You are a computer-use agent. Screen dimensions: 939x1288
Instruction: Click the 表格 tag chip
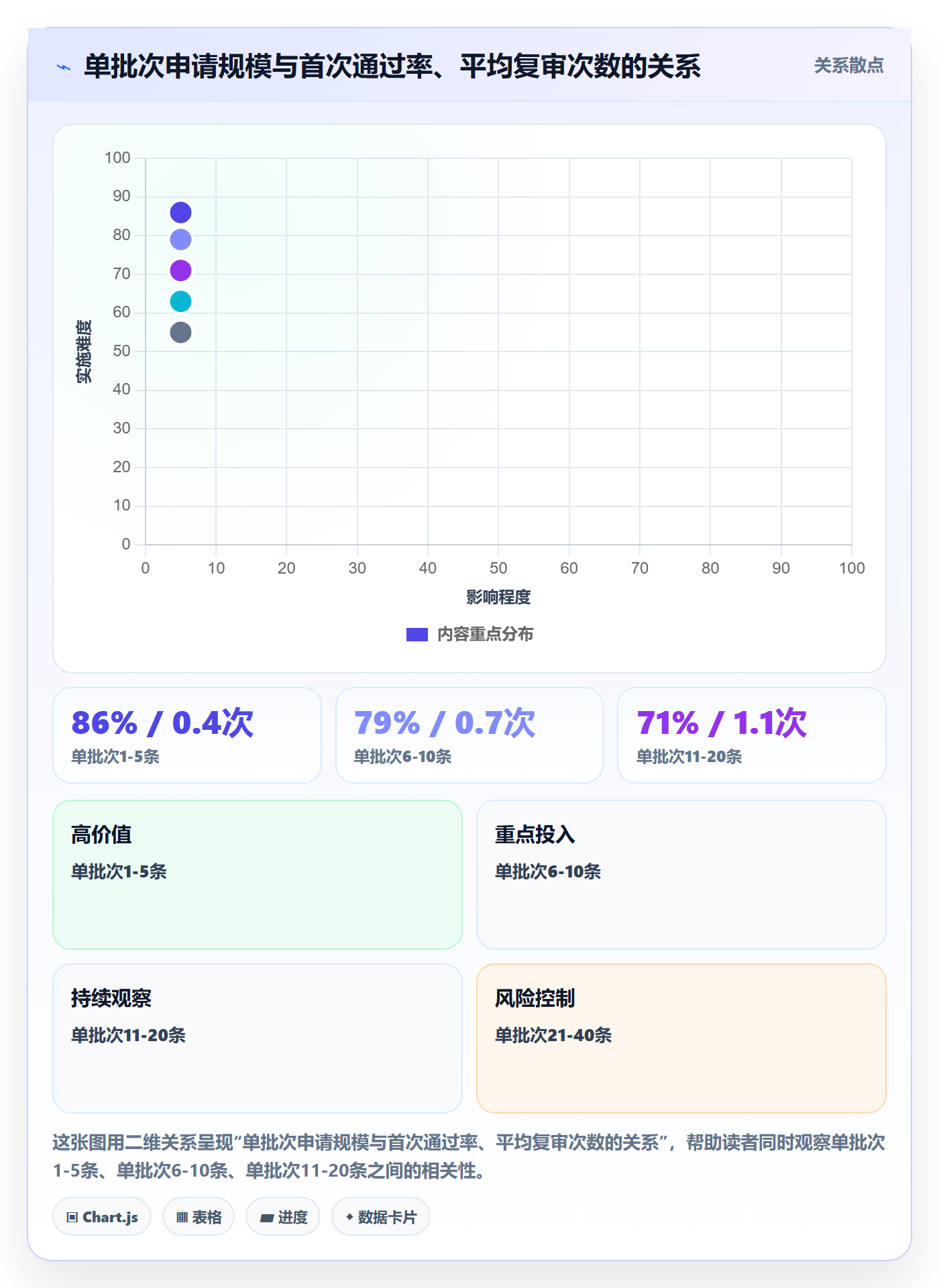(199, 1217)
